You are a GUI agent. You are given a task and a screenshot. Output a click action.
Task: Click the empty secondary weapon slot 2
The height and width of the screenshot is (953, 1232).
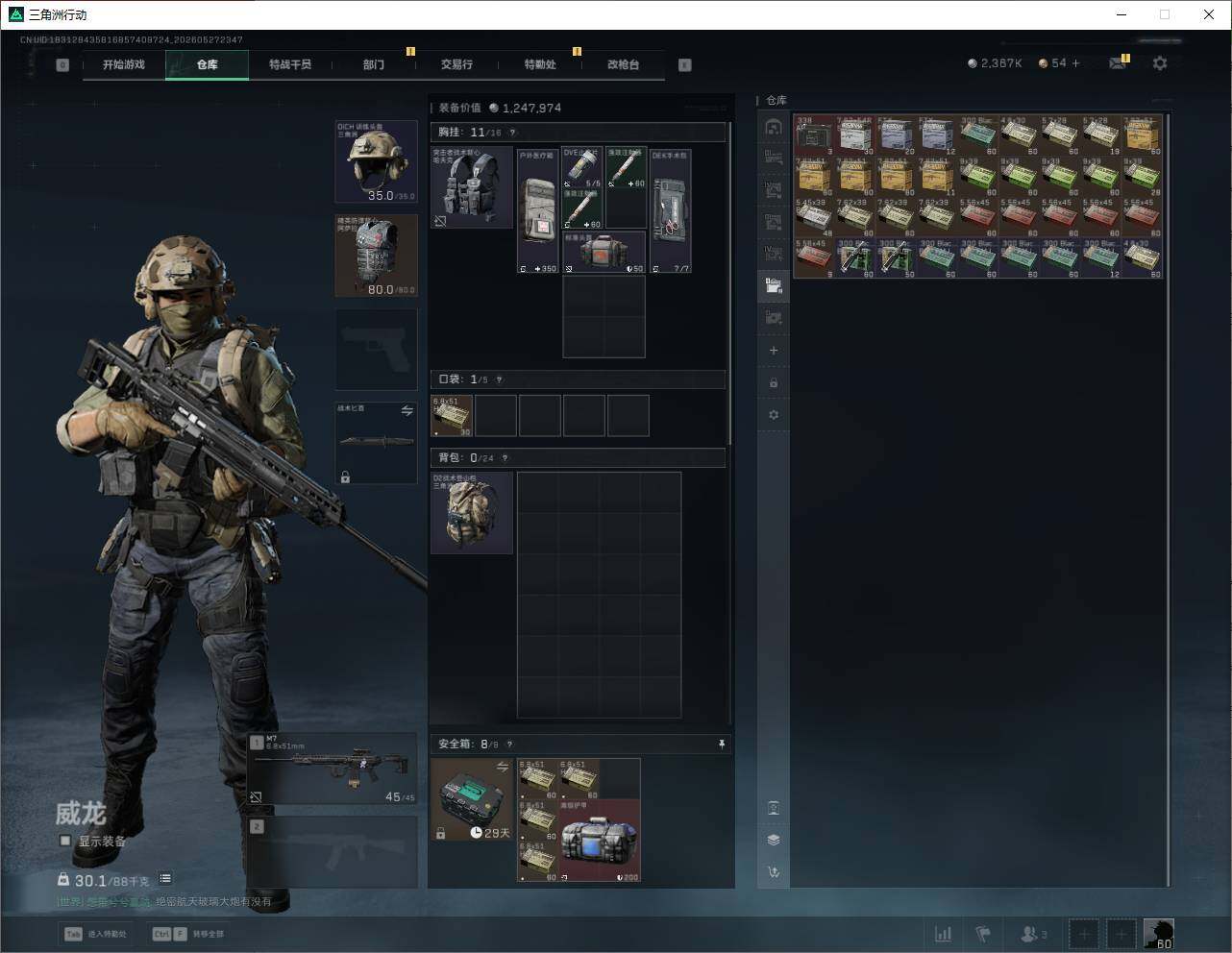click(333, 850)
